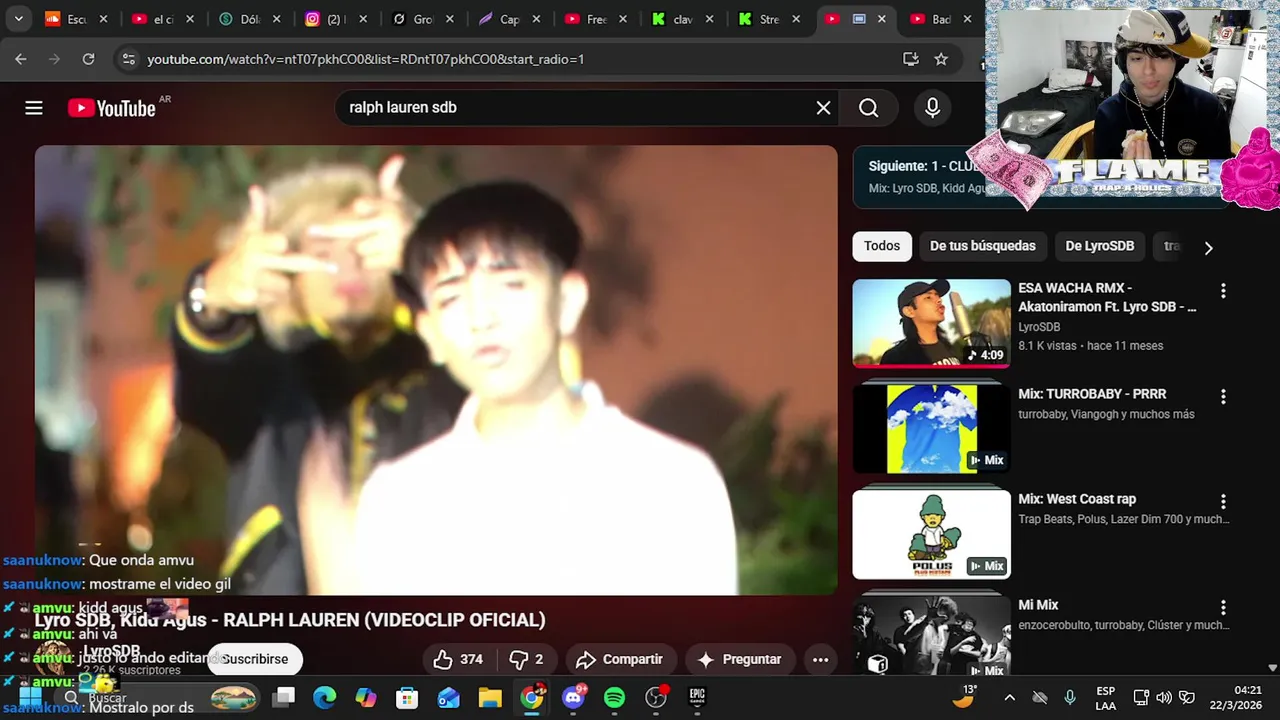Close the SoundCloud 'Escu' tab
1280x720 pixels.
click(x=103, y=19)
